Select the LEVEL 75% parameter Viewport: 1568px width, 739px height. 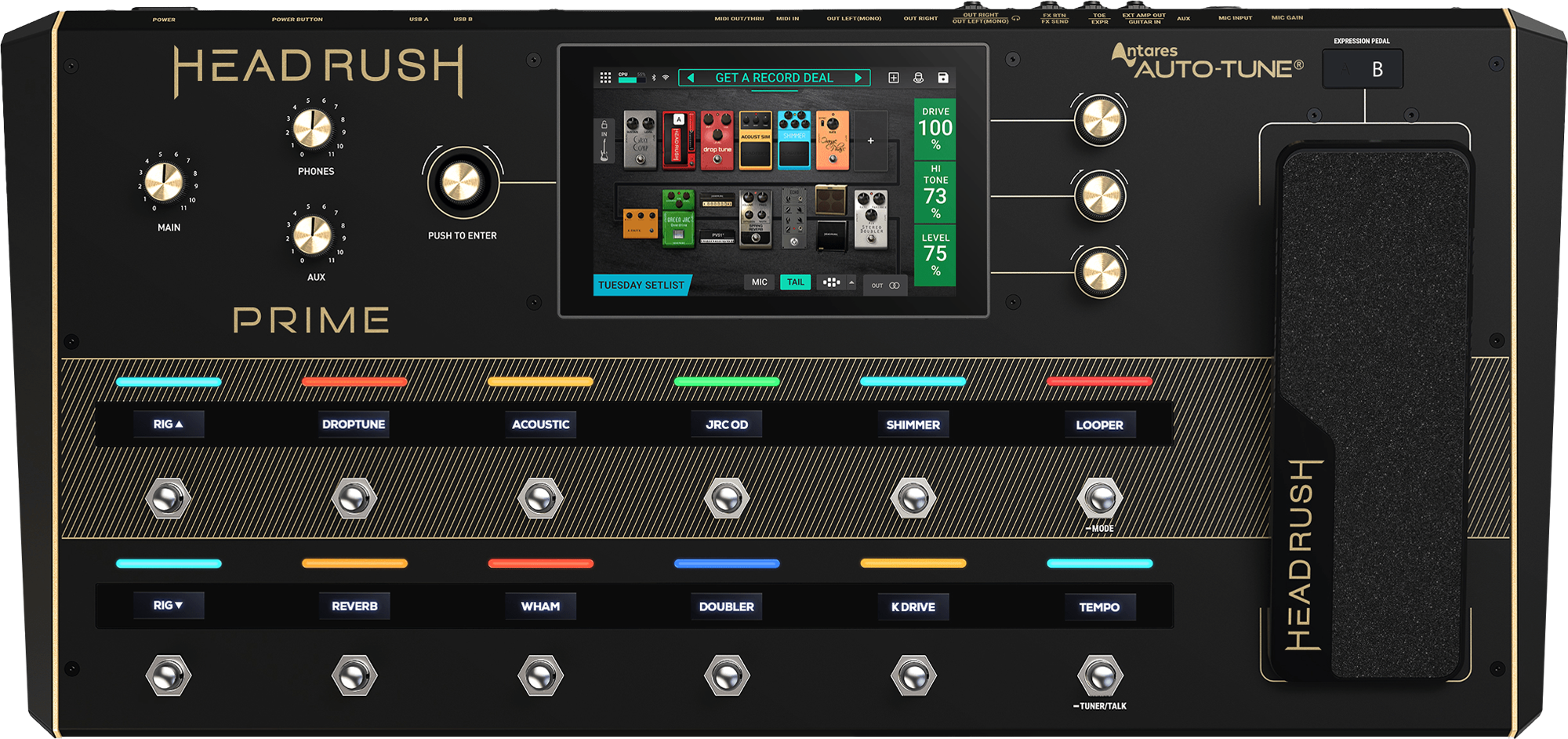935,254
